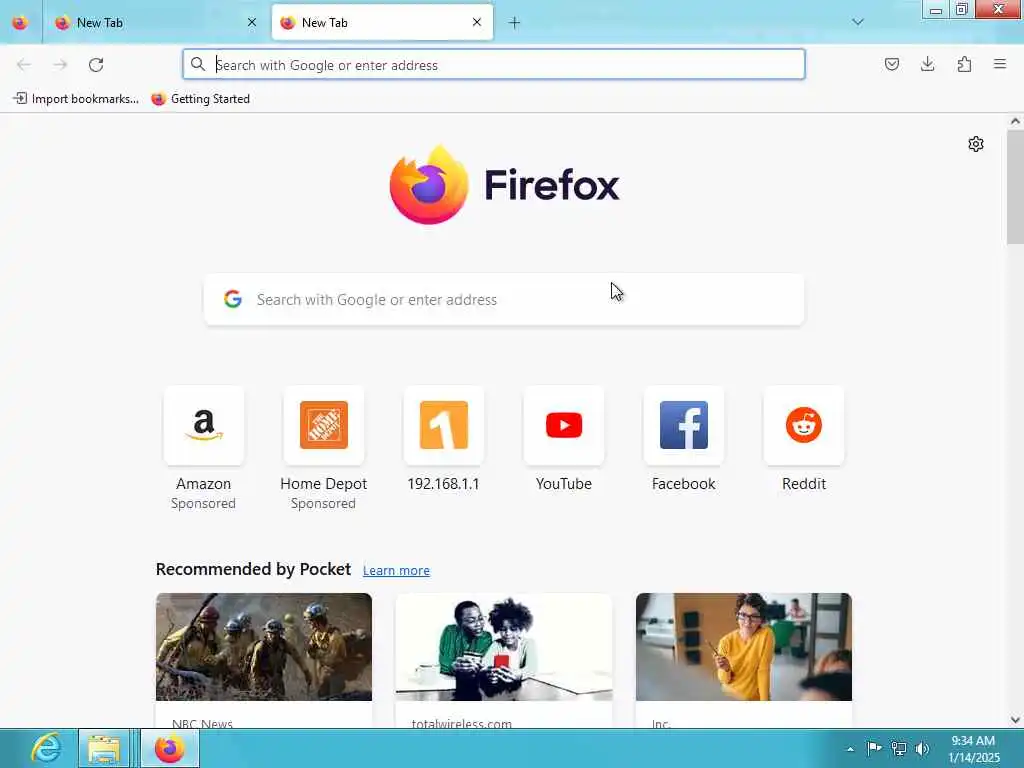Open the NBC News firefighters story thumbnail
The image size is (1024, 768).
point(264,647)
